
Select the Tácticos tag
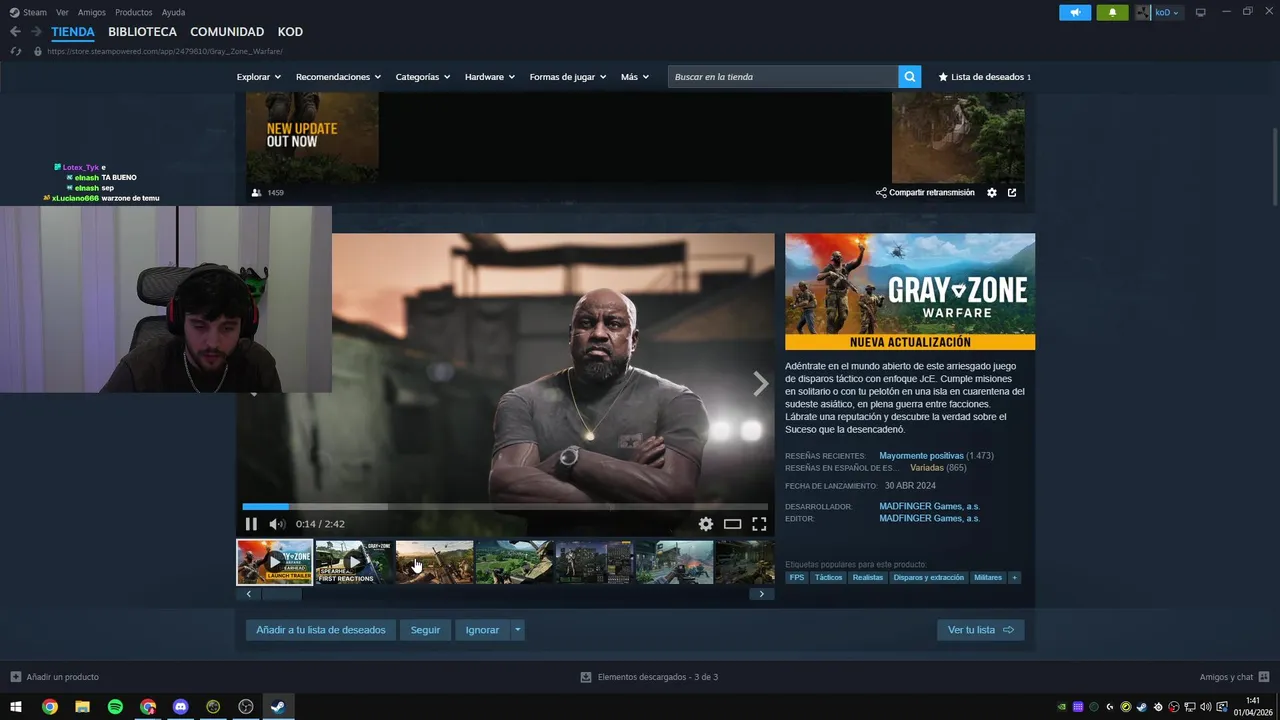coord(828,577)
